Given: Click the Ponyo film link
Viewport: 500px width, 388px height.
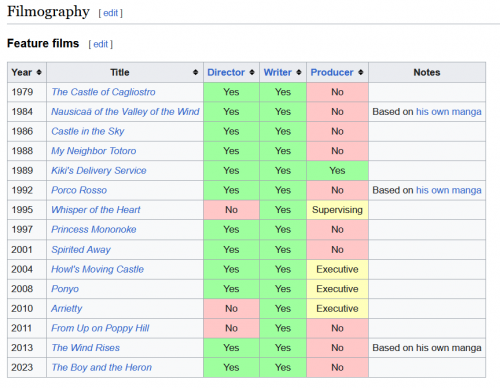Looking at the screenshot, I should click(65, 289).
